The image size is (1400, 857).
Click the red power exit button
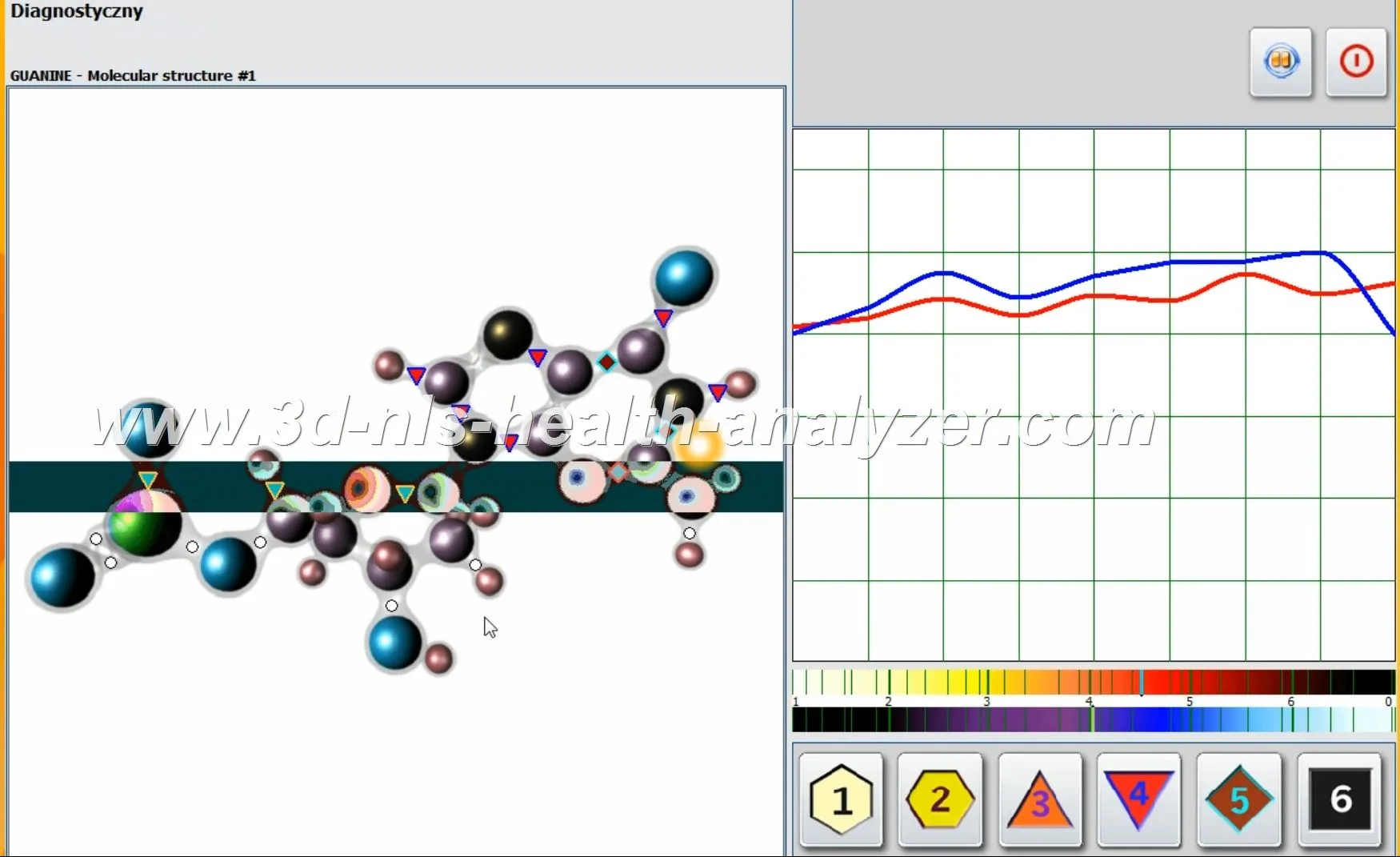coord(1356,62)
